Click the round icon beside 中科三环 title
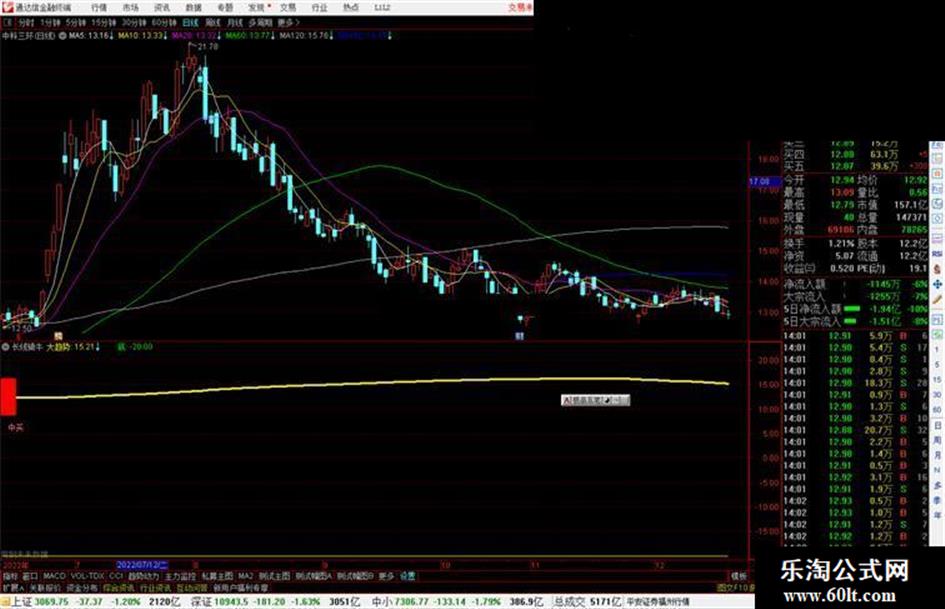The width and height of the screenshot is (945, 609). coord(62,36)
